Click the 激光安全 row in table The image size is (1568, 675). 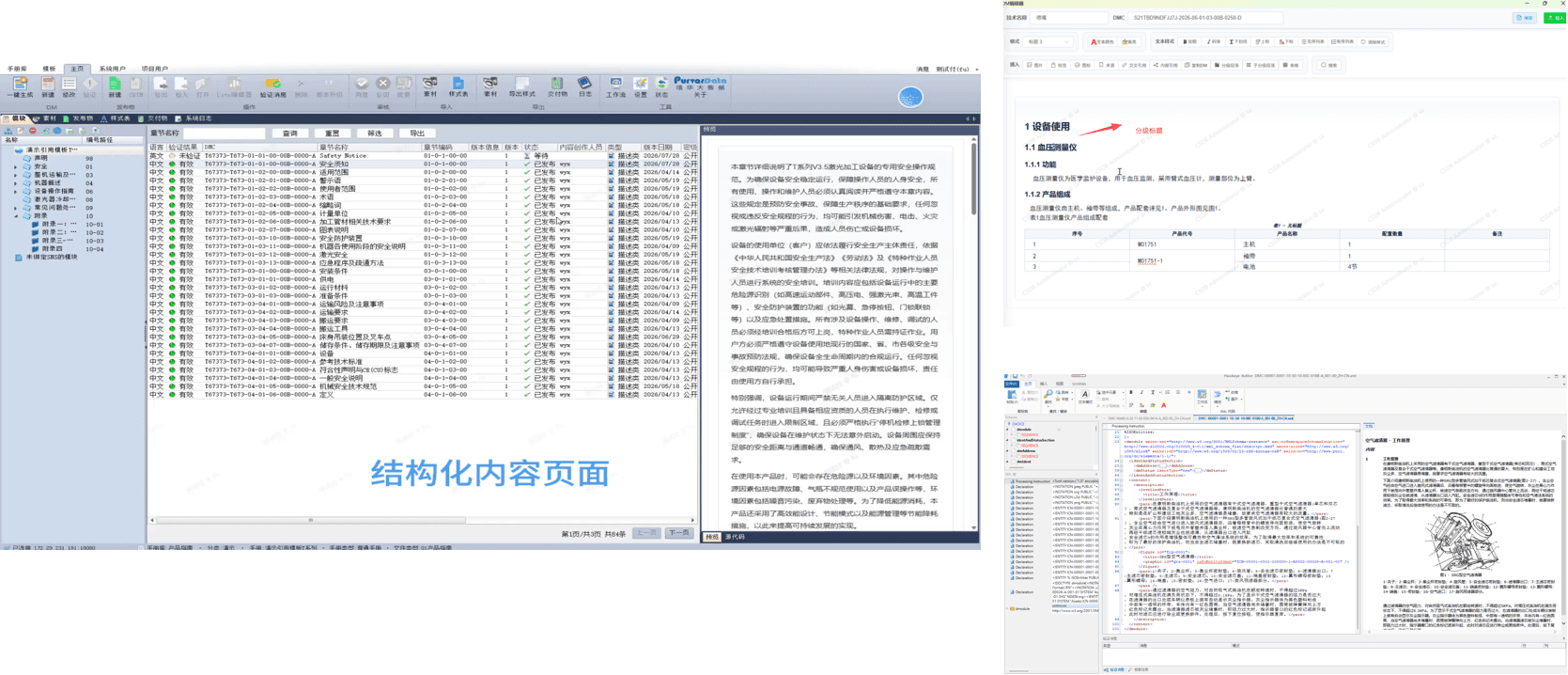(423, 254)
